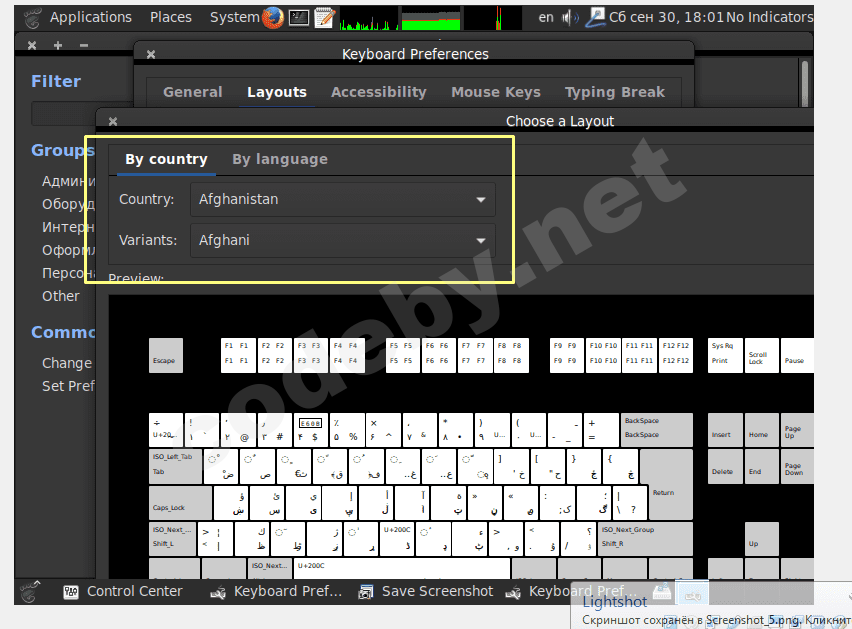Click the minus button in Control Center titlebar
The width and height of the screenshot is (852, 629).
(x=84, y=46)
